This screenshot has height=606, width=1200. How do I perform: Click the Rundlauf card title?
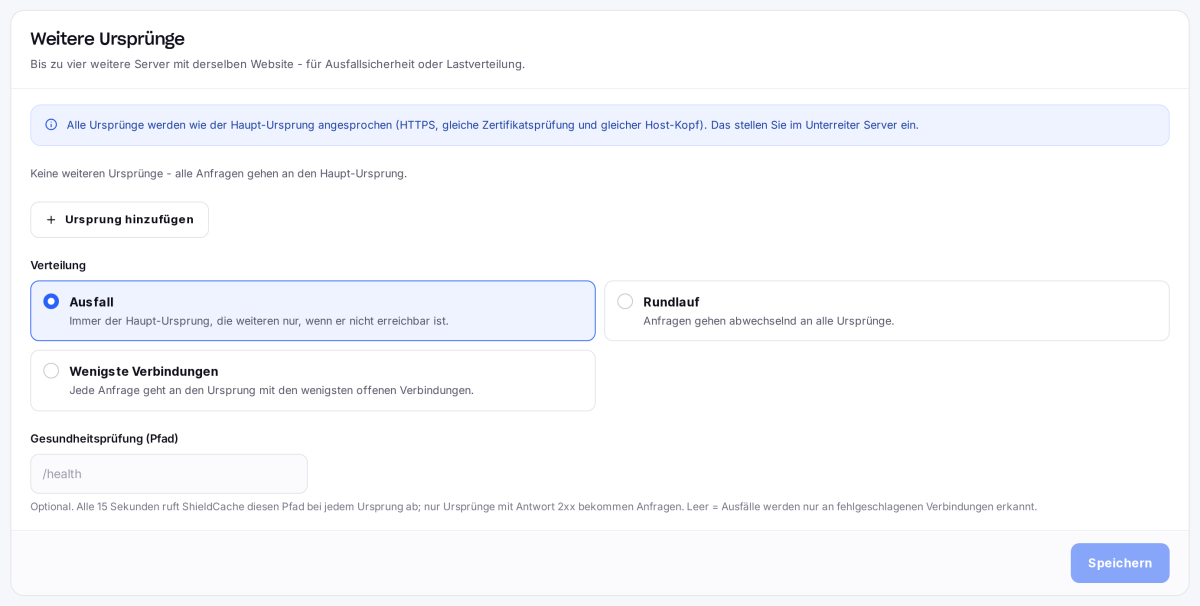671,302
